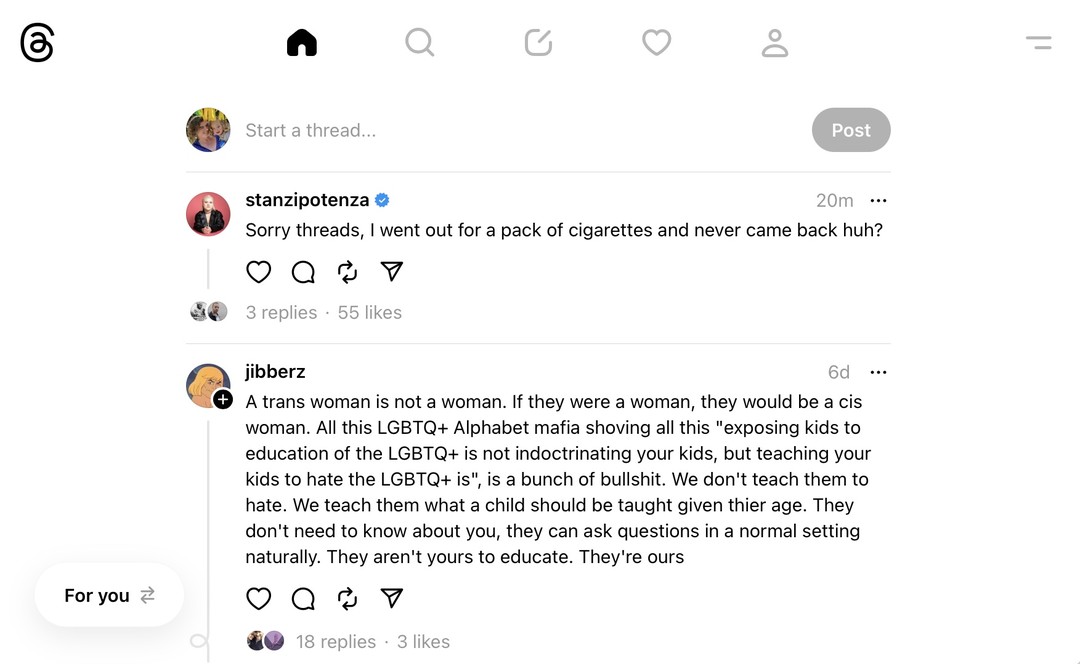This screenshot has height=664, width=1080.
Task: View 18 replies on jibberz's post
Action: (336, 641)
